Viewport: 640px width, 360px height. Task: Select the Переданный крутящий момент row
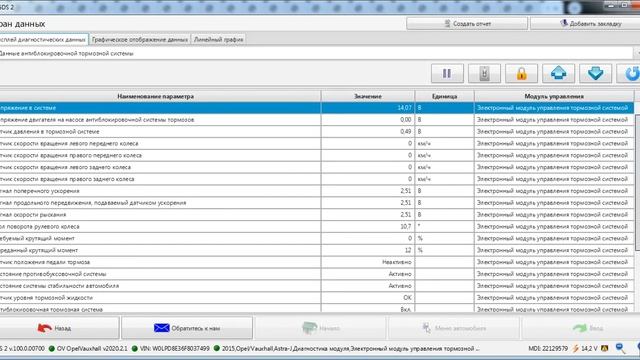317,250
